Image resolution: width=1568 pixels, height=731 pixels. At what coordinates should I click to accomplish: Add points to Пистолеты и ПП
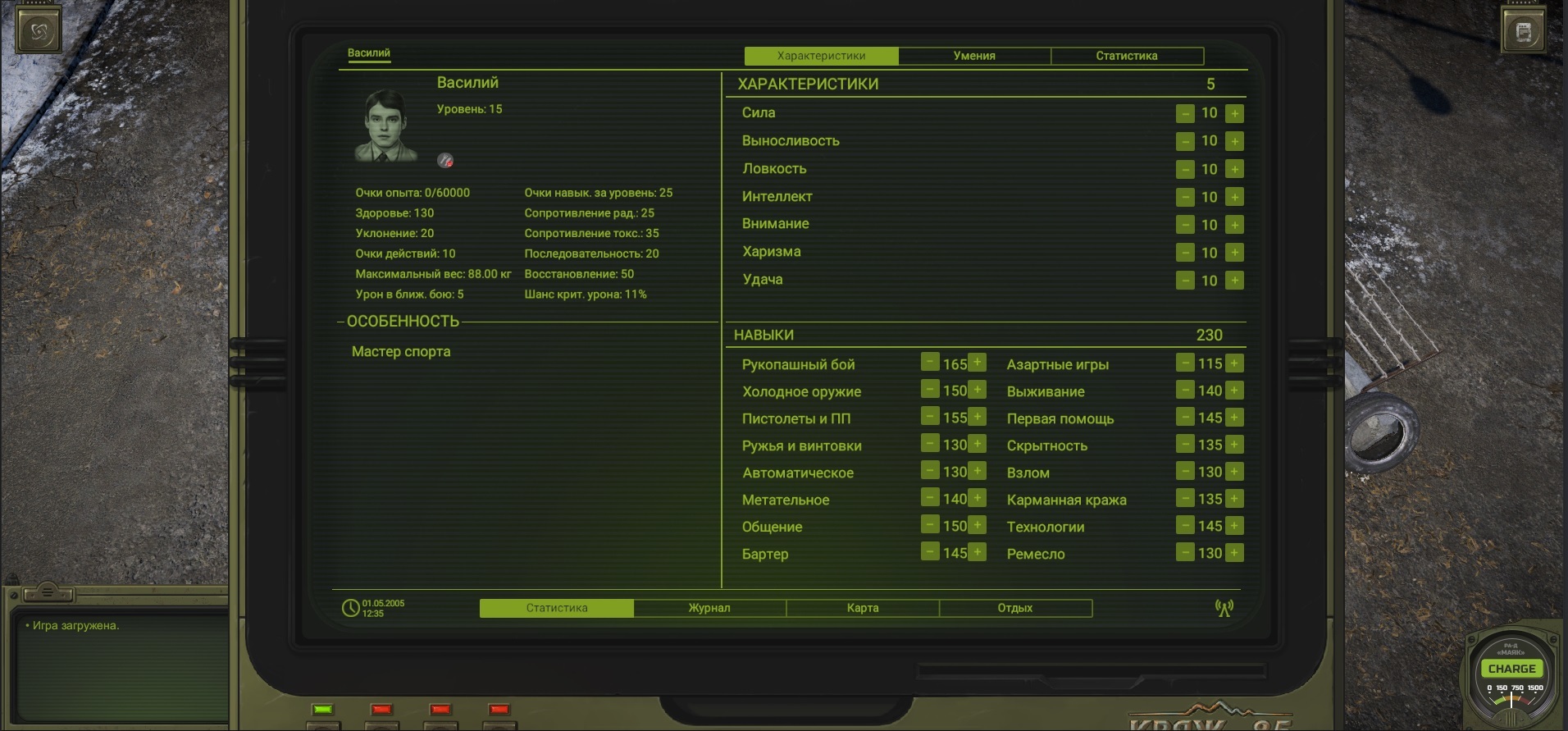tap(977, 417)
